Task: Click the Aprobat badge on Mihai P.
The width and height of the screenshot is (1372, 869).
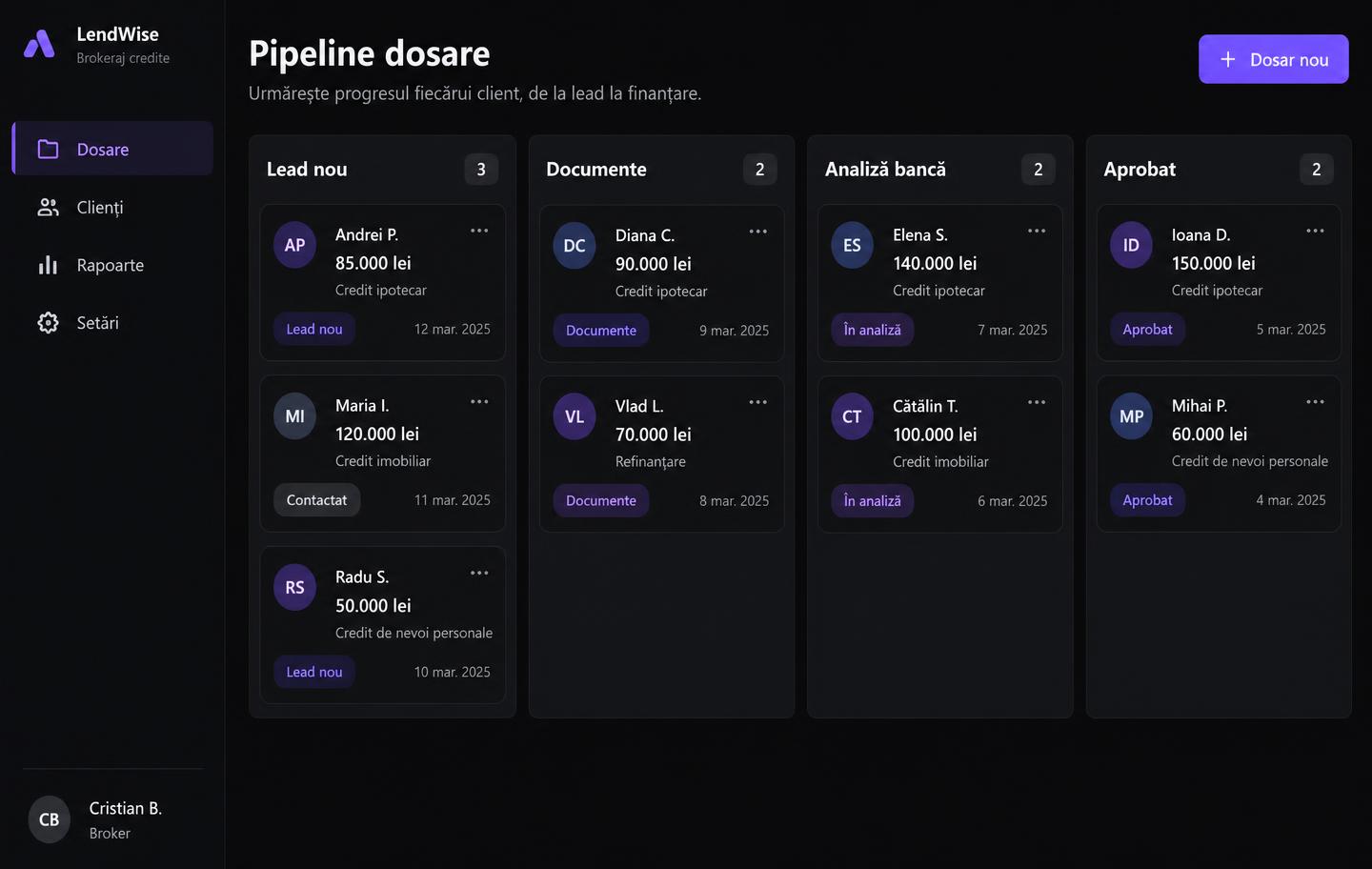Action: (1148, 500)
